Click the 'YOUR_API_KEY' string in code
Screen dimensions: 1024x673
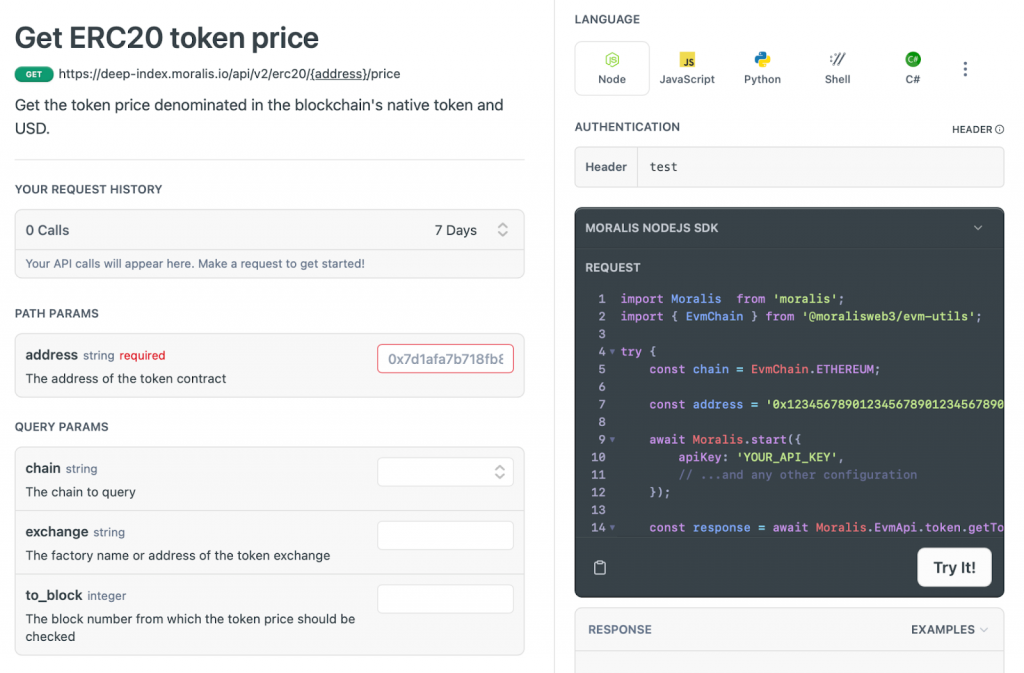[x=786, y=457]
